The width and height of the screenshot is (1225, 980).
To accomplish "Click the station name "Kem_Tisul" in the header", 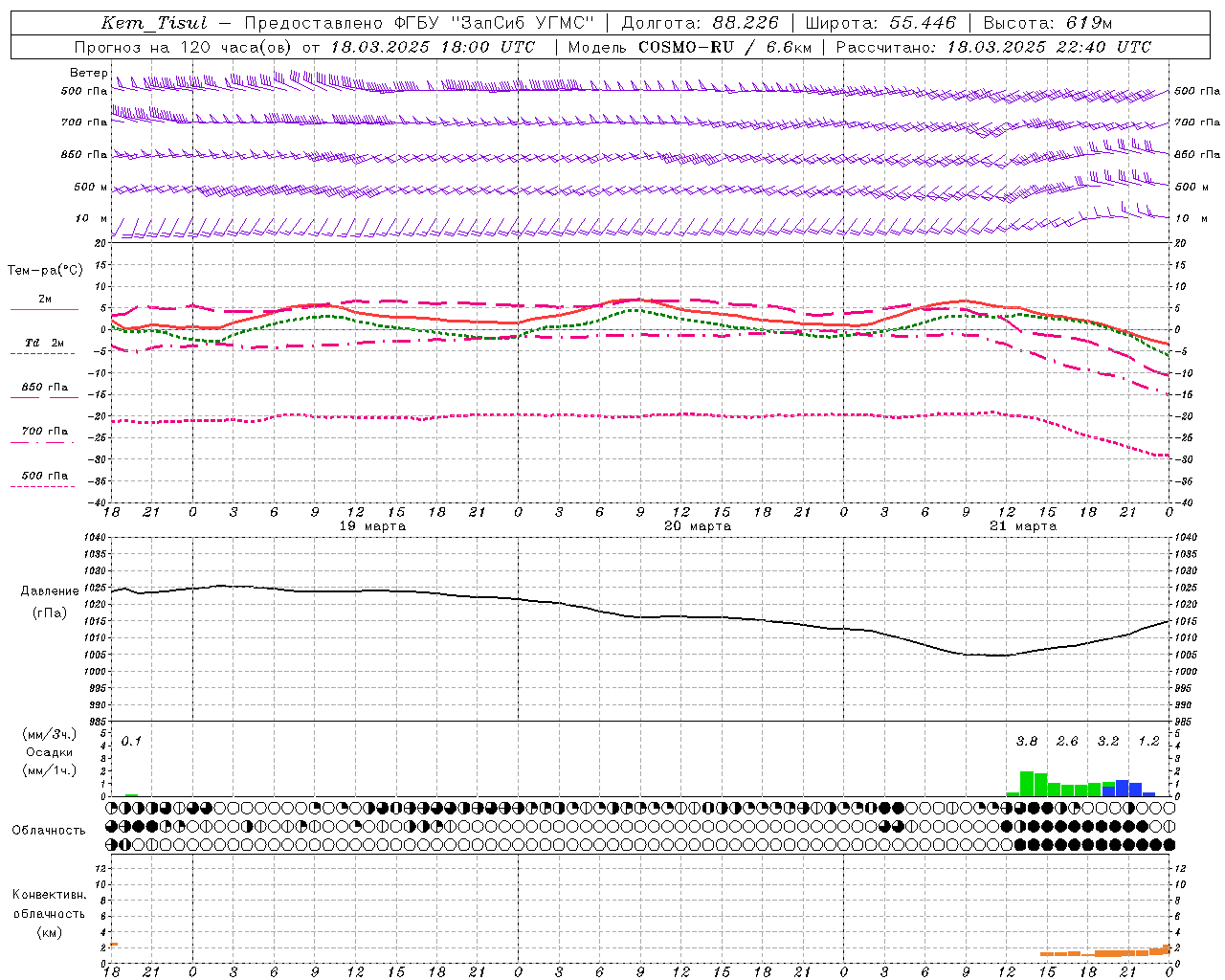I will 154,23.
